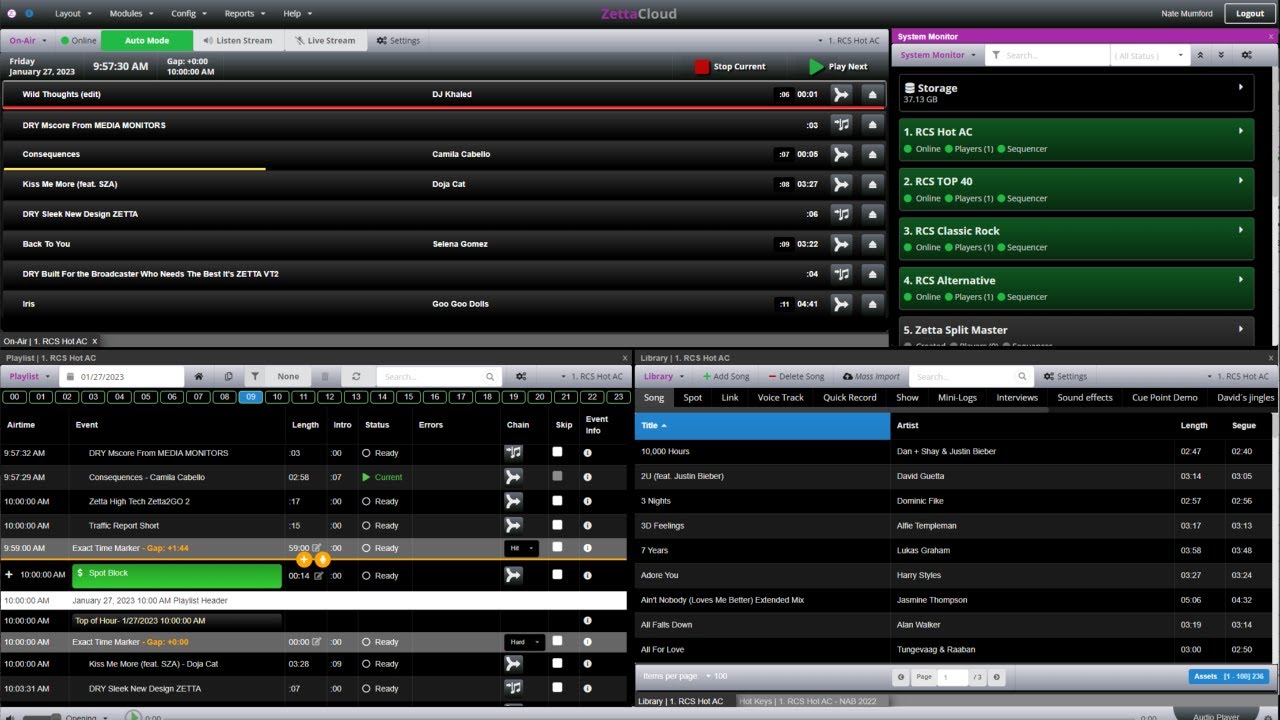Open the Listen Stream button

(x=238, y=41)
